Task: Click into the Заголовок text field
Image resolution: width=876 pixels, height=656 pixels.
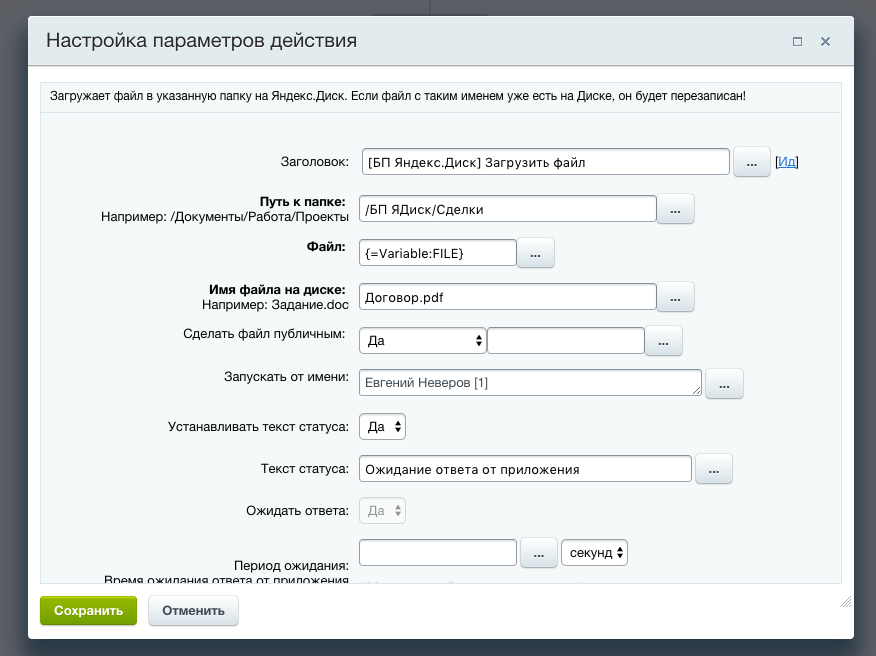Action: tap(545, 162)
